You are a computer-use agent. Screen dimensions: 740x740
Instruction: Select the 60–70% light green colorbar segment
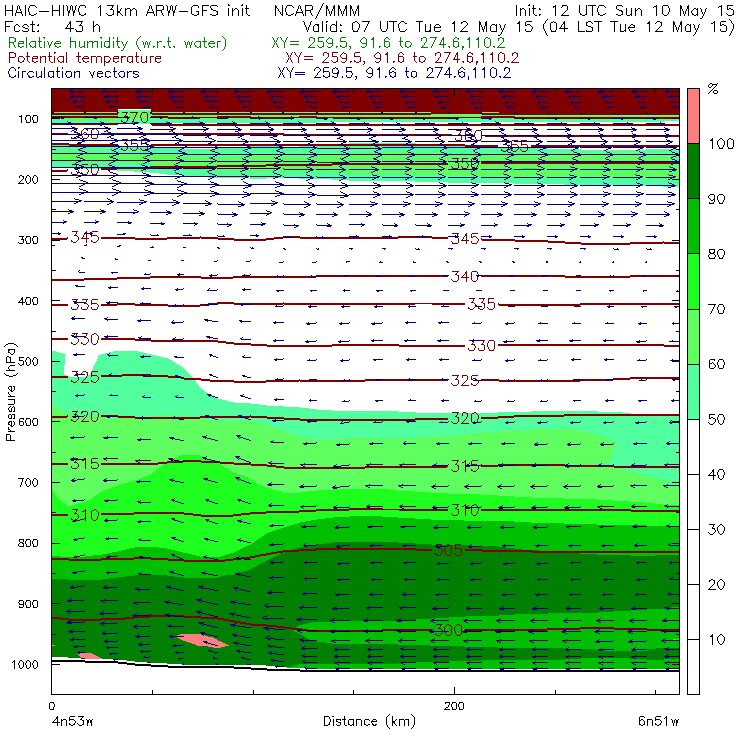[693, 336]
